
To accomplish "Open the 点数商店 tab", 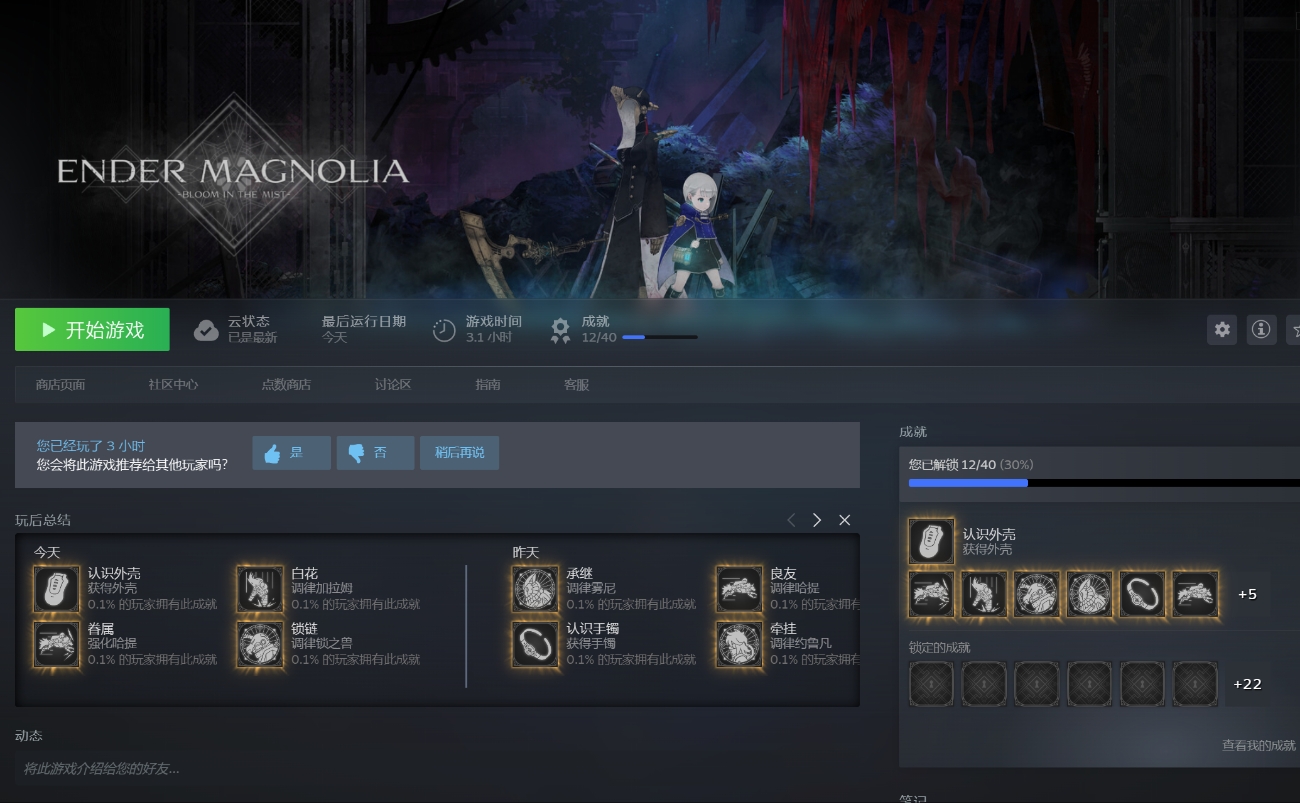I will [x=286, y=385].
